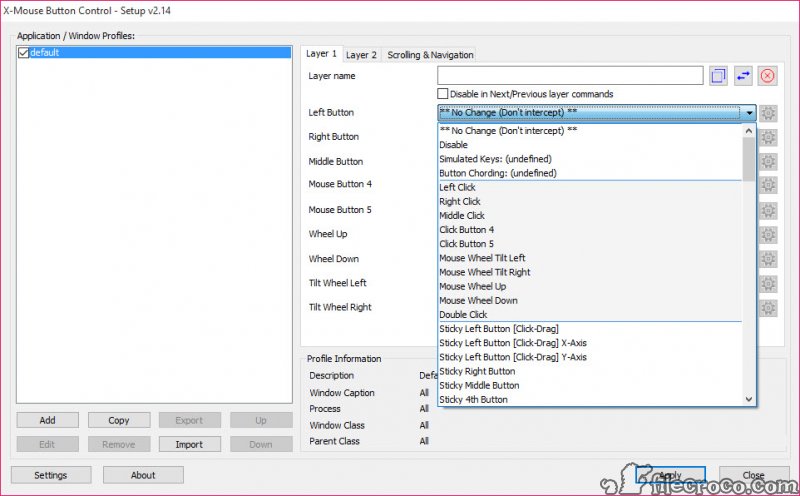This screenshot has width=800, height=496.
Task: Select Sticky Middle Button option
Action: [590, 386]
